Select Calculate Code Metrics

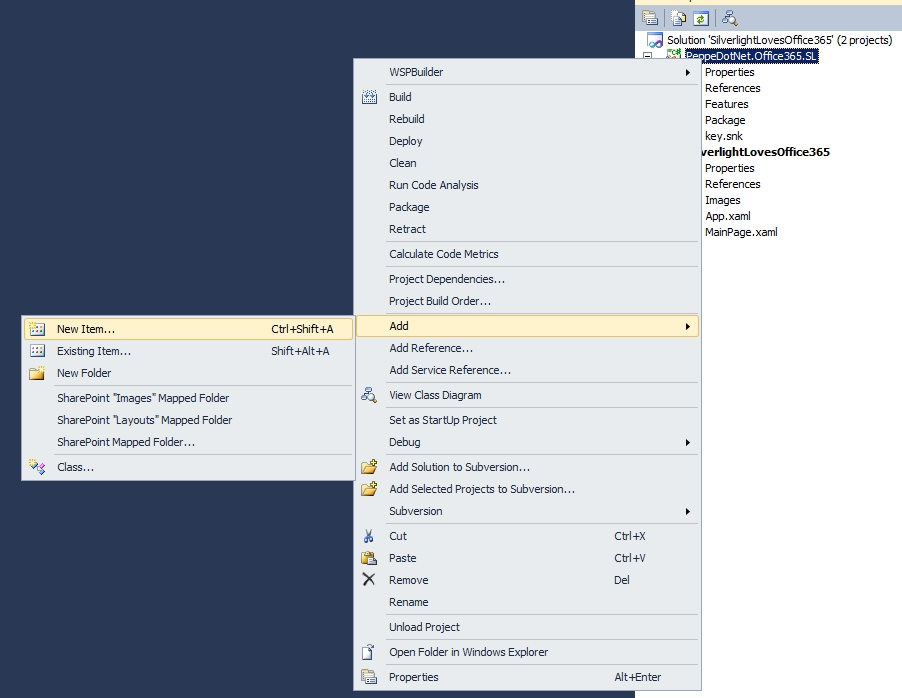(528, 254)
